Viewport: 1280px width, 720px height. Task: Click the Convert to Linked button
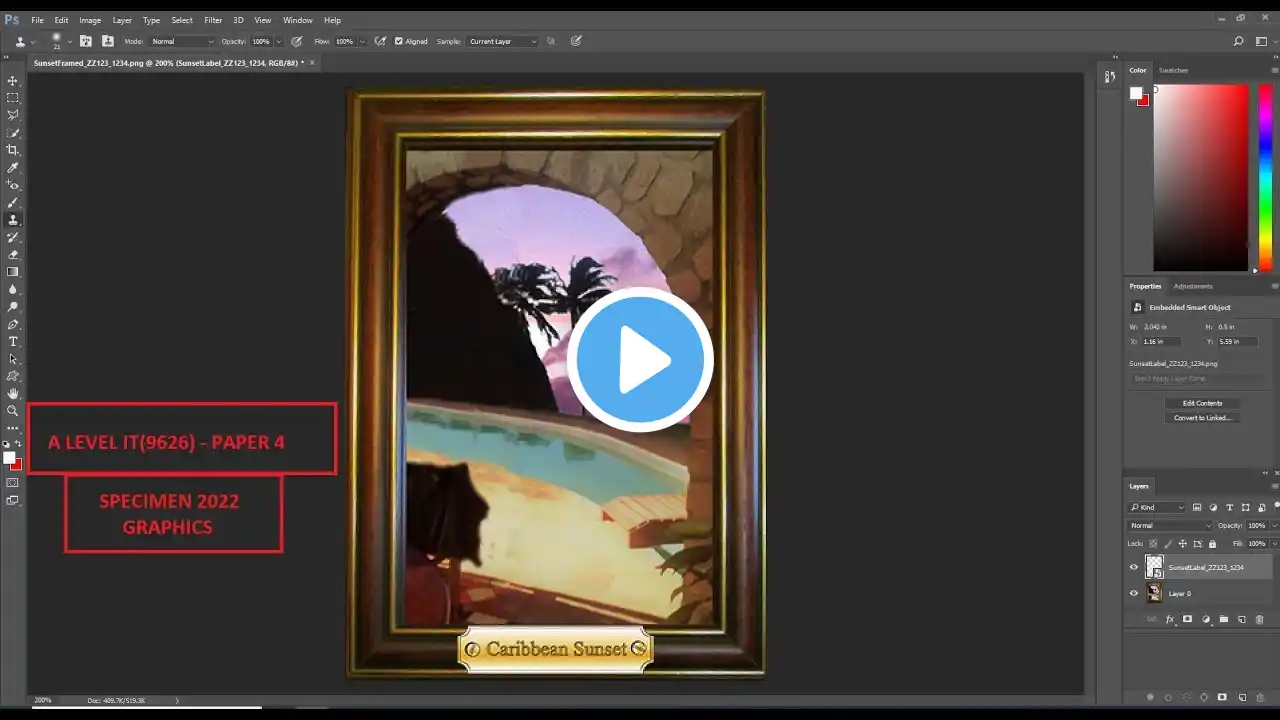[x=1202, y=417]
